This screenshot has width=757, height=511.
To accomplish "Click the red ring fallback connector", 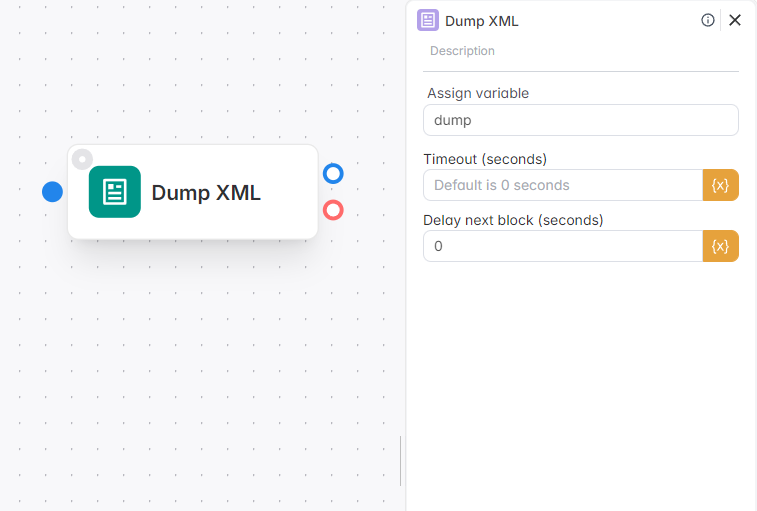I will point(333,210).
